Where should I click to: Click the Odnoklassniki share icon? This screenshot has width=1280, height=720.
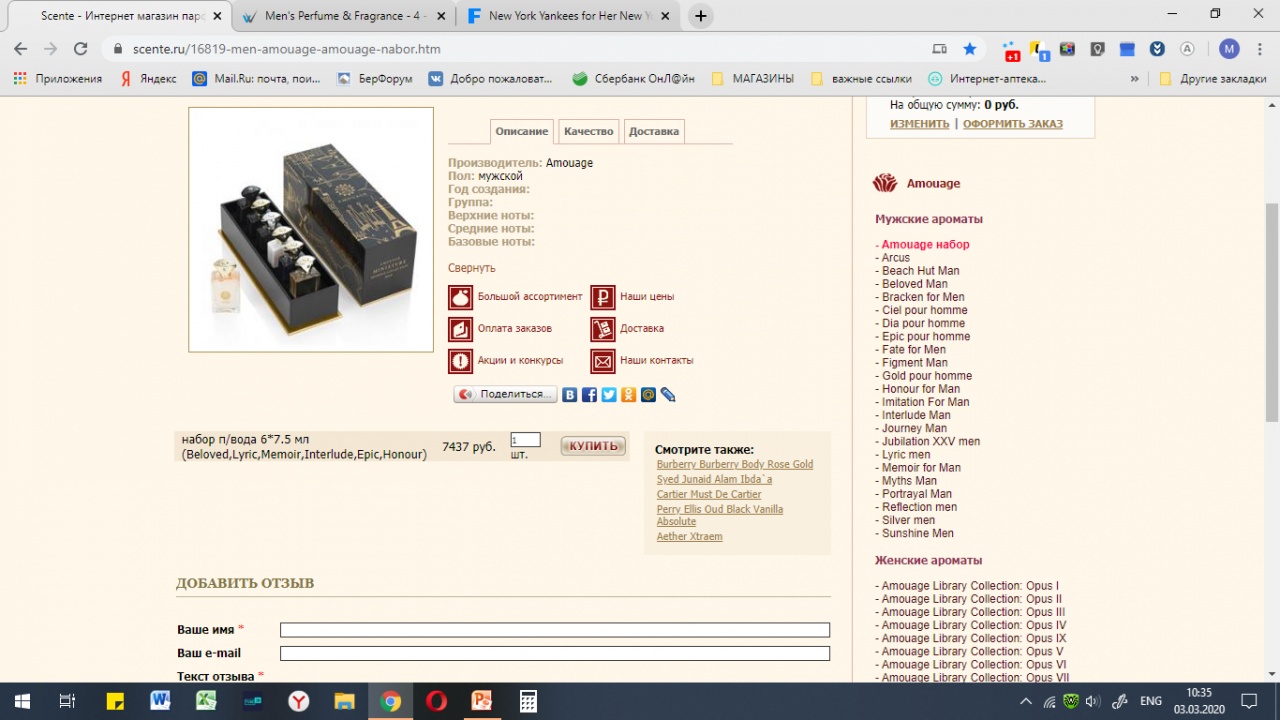(628, 395)
